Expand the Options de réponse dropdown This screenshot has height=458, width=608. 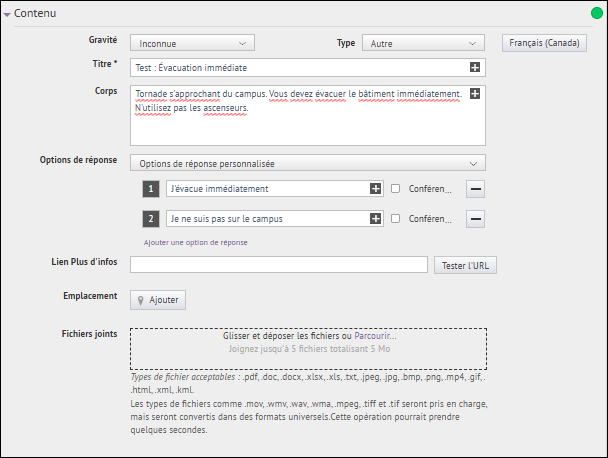(308, 163)
